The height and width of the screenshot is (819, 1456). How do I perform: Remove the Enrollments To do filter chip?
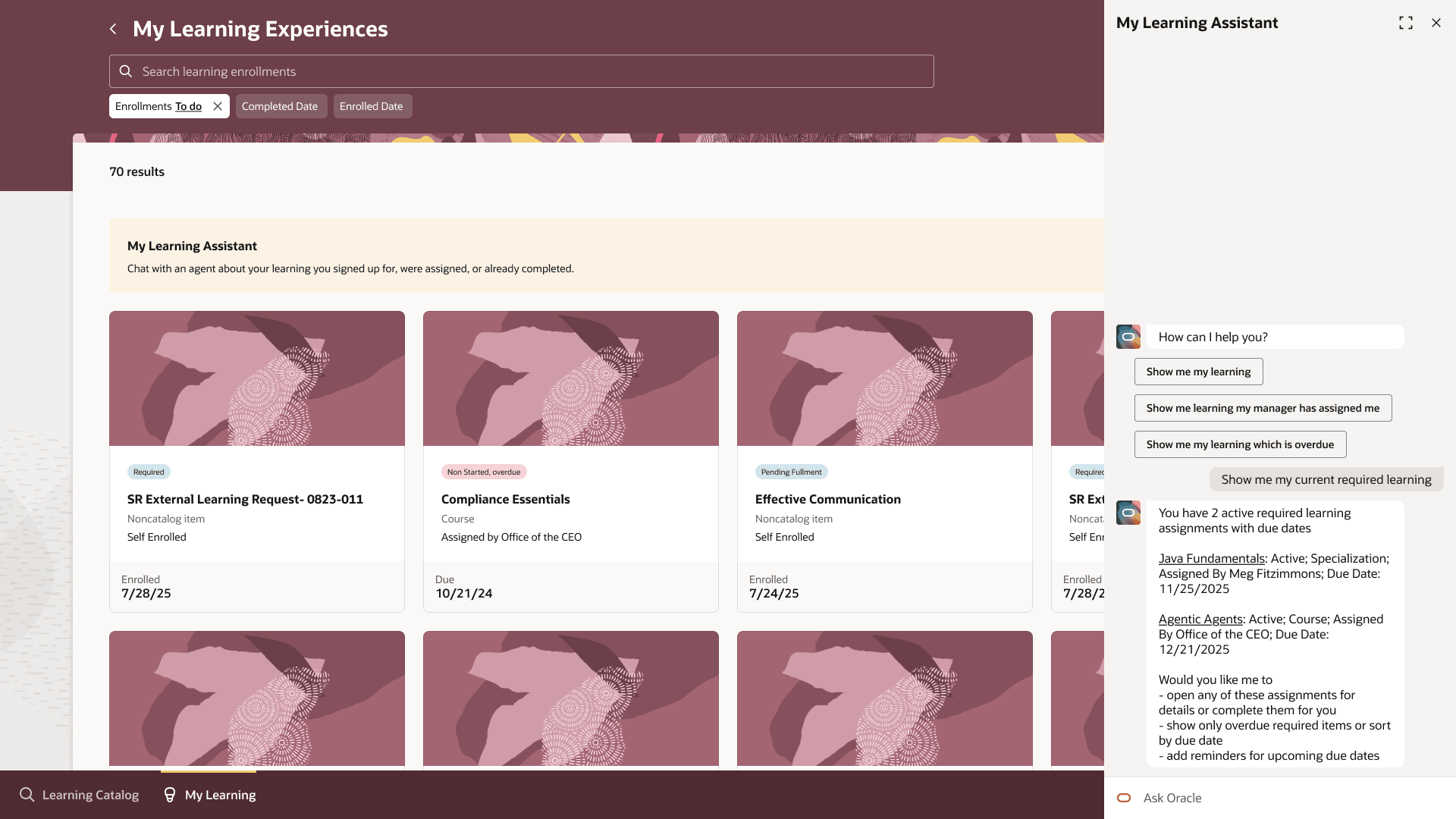coord(217,105)
